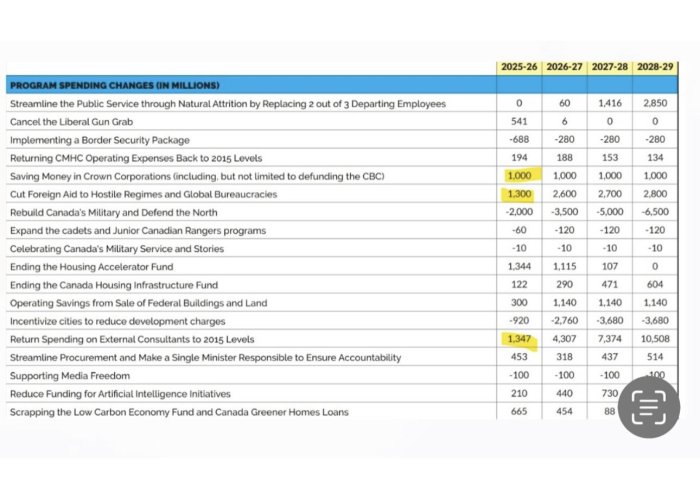Click the highlighted 1,347 External Consultants value

[519, 339]
